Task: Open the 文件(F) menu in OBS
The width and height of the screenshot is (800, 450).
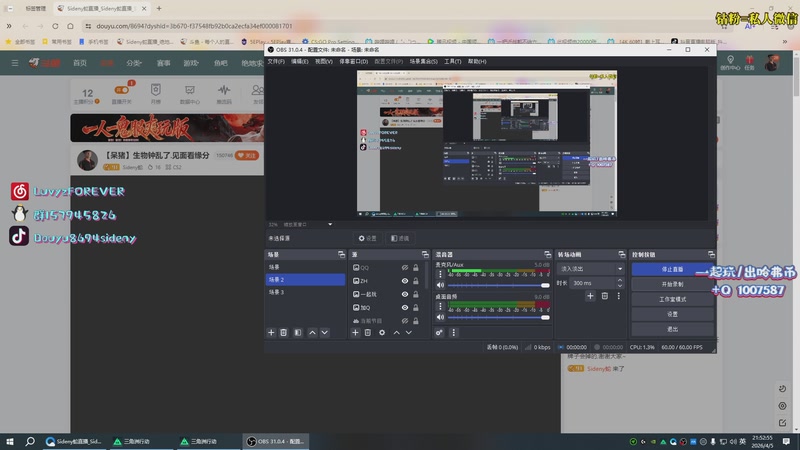Action: pos(276,61)
